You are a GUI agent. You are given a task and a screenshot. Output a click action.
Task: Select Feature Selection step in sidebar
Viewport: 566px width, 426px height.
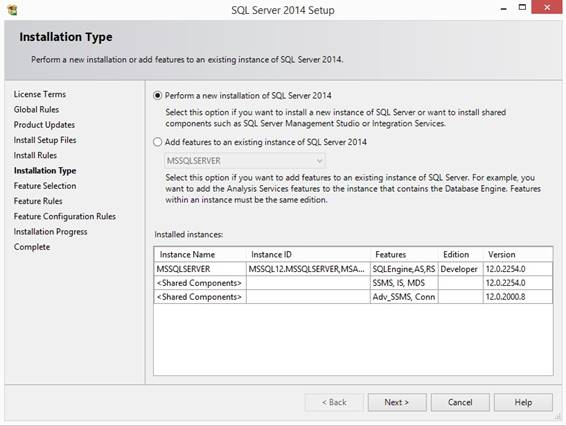45,186
